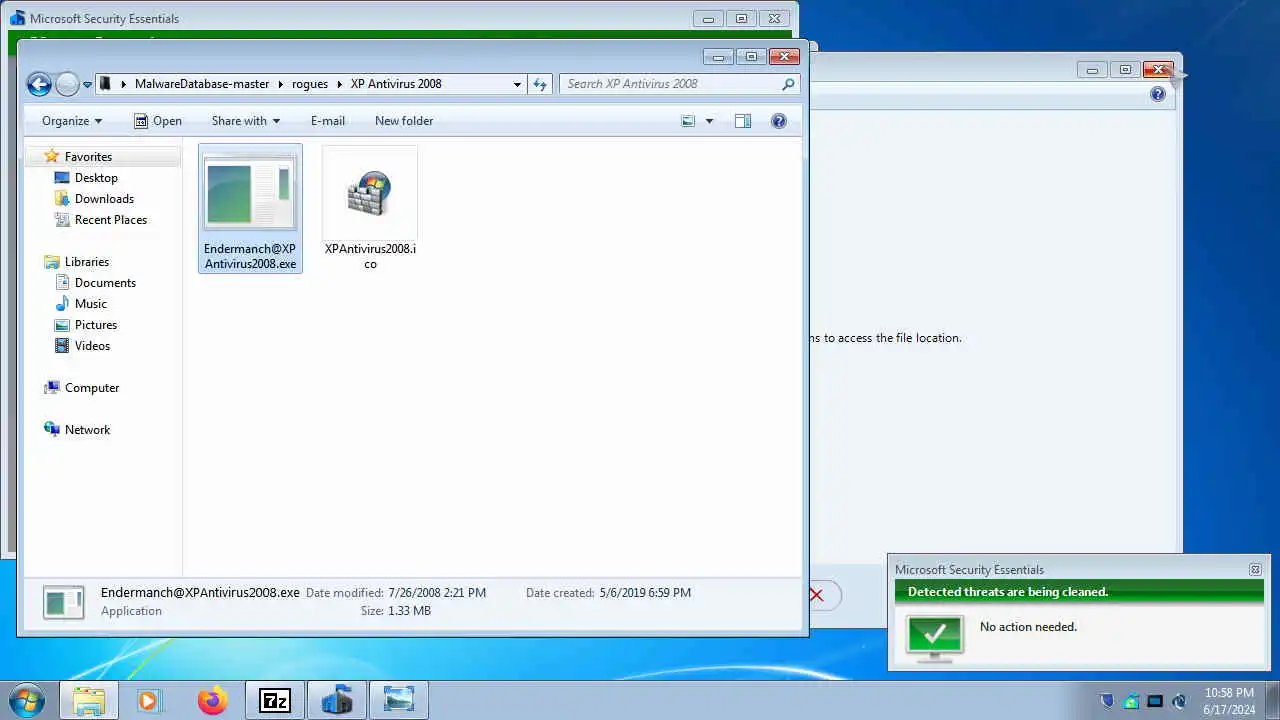1280x720 pixels.
Task: Launch Windows Media Player from taskbar
Action: [x=149, y=700]
